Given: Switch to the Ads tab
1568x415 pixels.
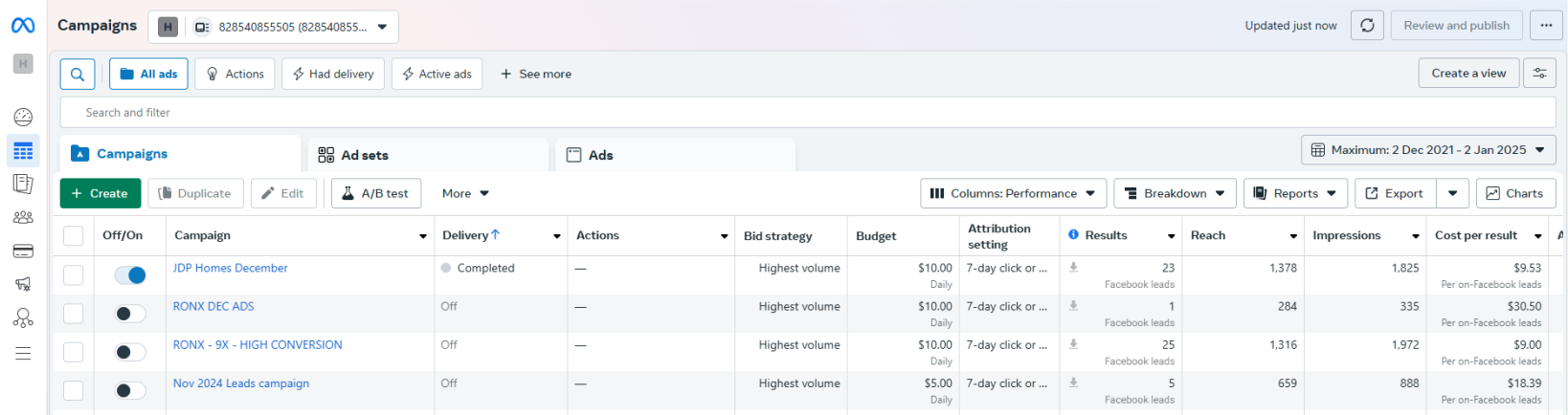Looking at the screenshot, I should point(600,155).
